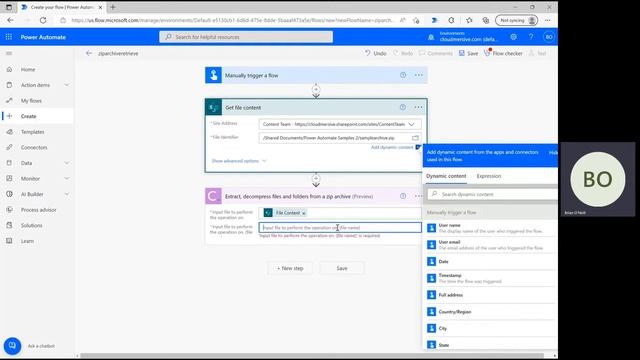Screen dimensions: 640x360
Task: Expand Show advanced options
Action: [x=239, y=161]
